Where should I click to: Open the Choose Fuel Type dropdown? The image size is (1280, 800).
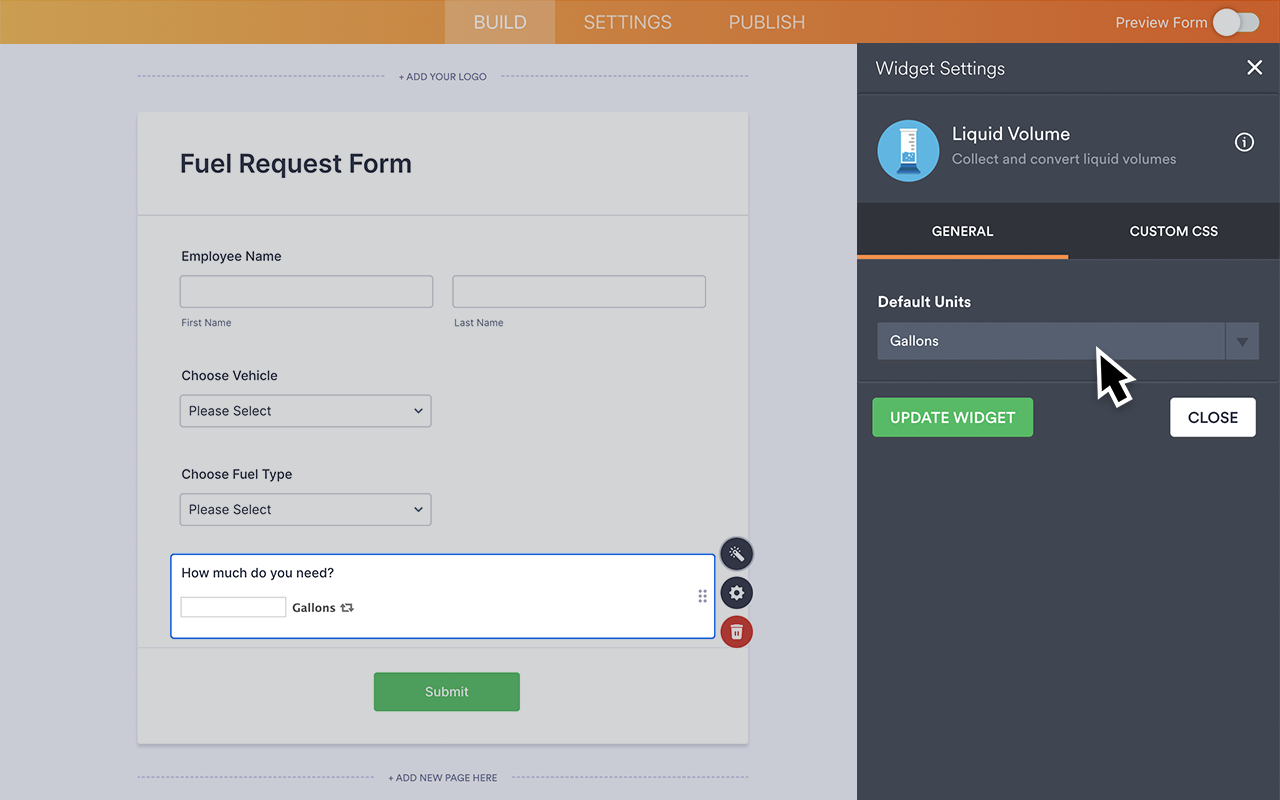point(305,509)
